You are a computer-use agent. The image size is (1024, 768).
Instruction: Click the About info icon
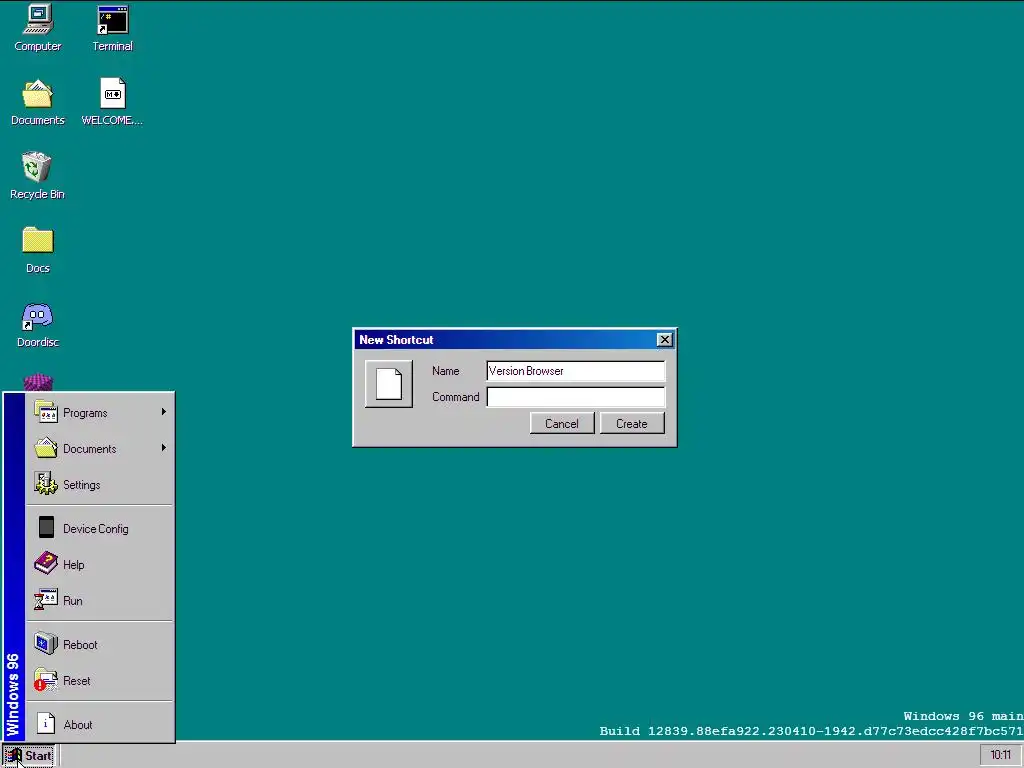point(46,724)
